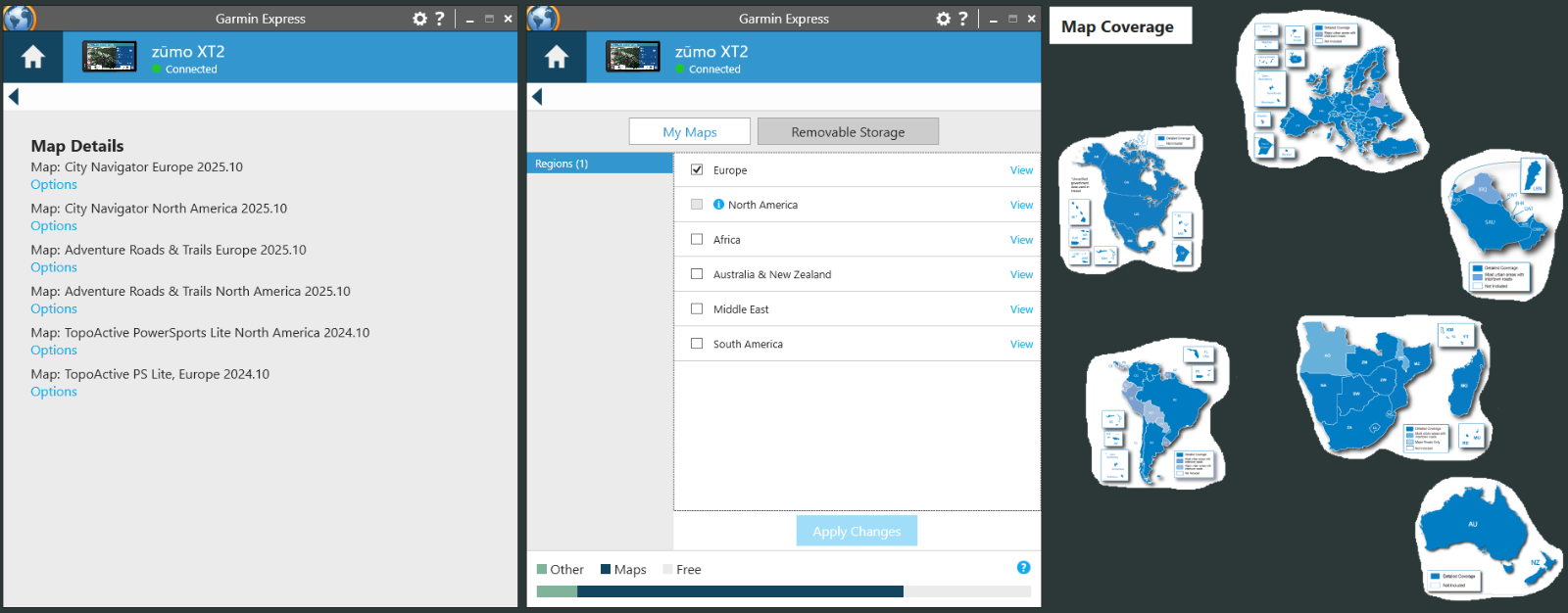Viewport: 1568px width, 613px height.
Task: Click the Free legend swatch
Action: point(667,569)
